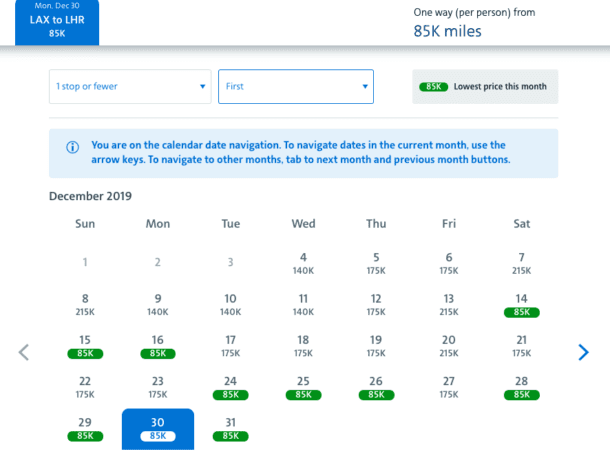
Task: Select Tuesday December 24 date
Action: [230, 387]
